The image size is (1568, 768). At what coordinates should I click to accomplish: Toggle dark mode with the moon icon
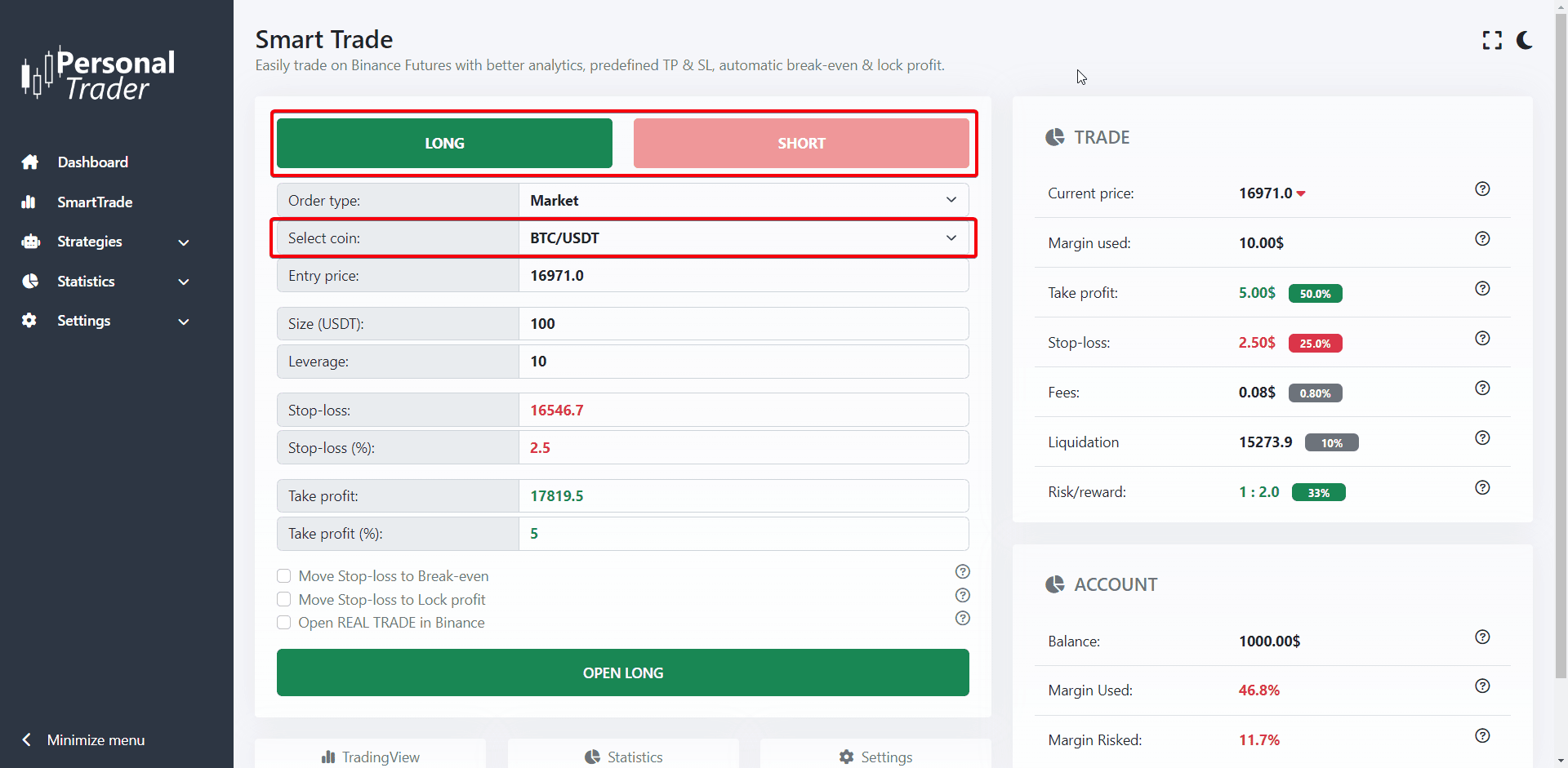click(1524, 41)
